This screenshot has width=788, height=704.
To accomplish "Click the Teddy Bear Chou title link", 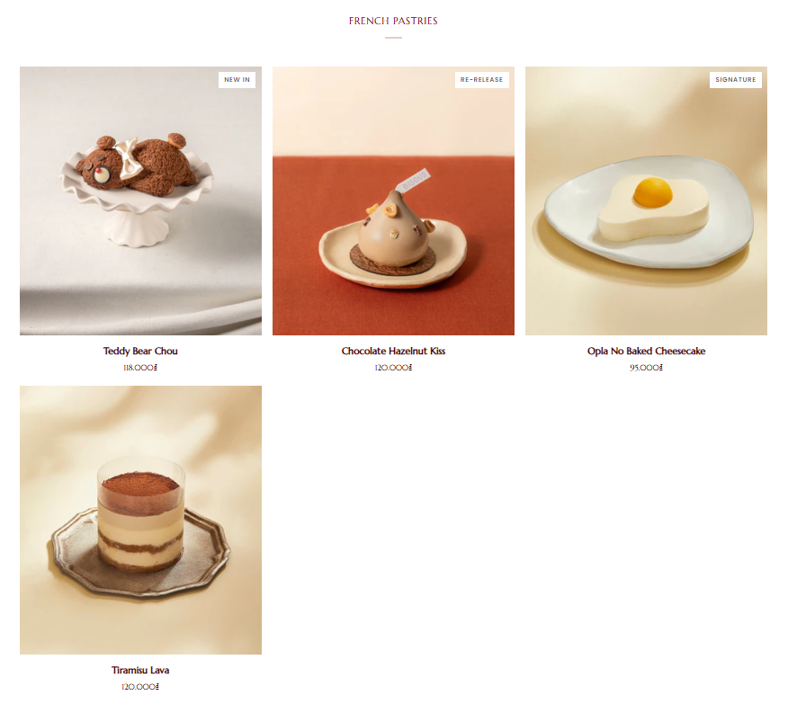I will [141, 351].
